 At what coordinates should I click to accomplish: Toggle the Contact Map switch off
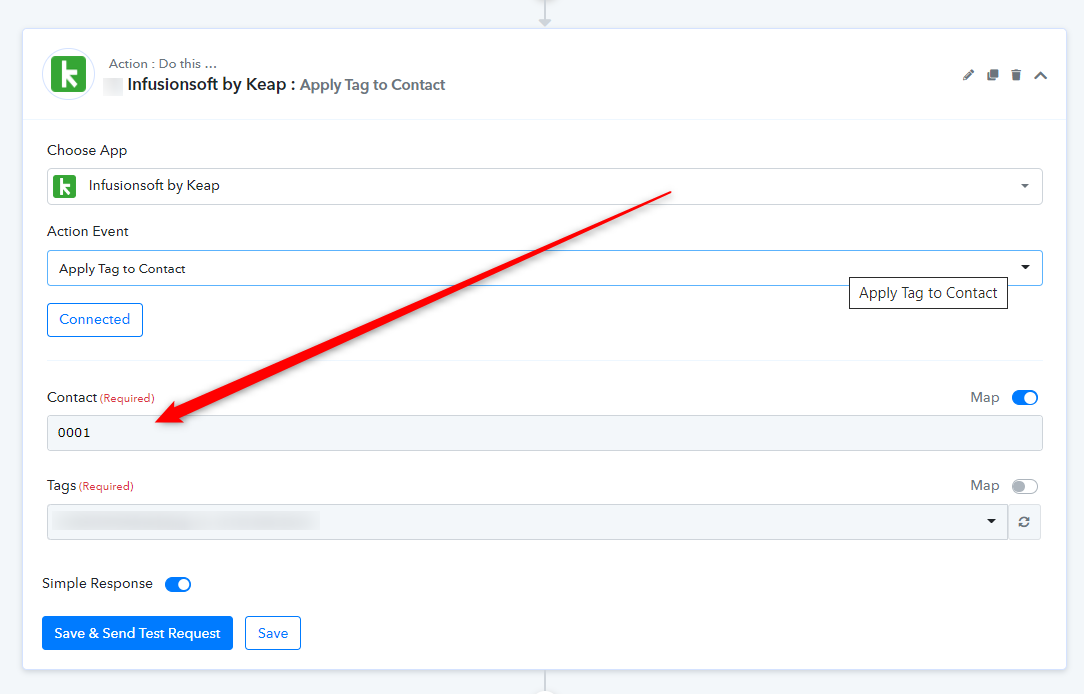pos(1025,397)
